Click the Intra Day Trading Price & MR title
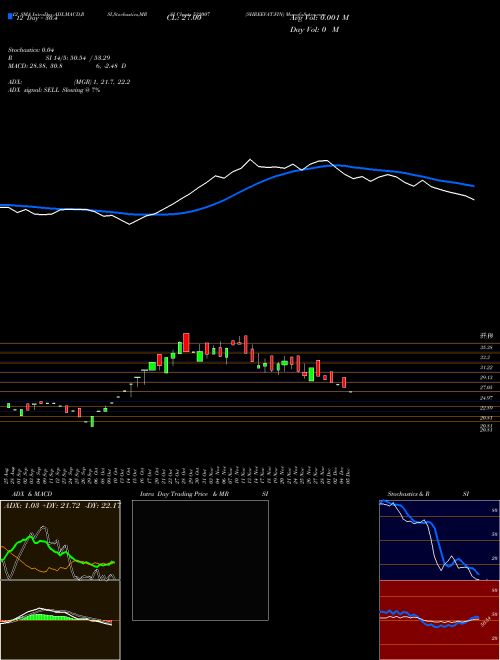The width and height of the screenshot is (500, 660). [x=184, y=494]
